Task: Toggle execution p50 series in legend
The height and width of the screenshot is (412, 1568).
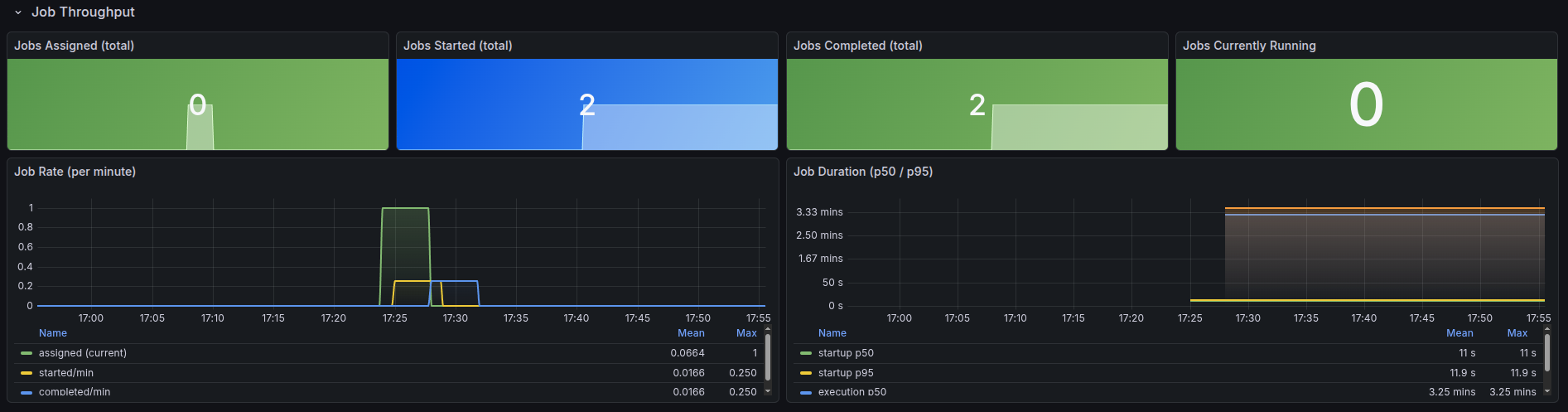Action: click(852, 392)
